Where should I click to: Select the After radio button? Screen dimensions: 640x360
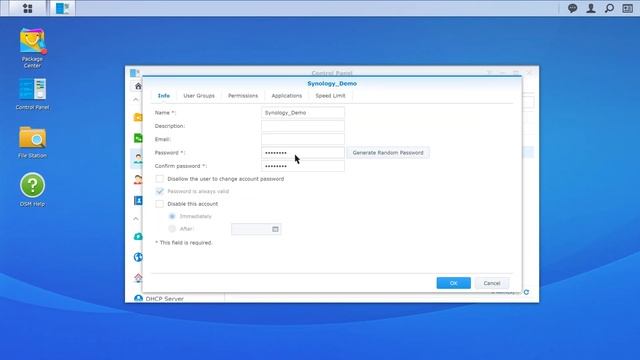(x=172, y=229)
